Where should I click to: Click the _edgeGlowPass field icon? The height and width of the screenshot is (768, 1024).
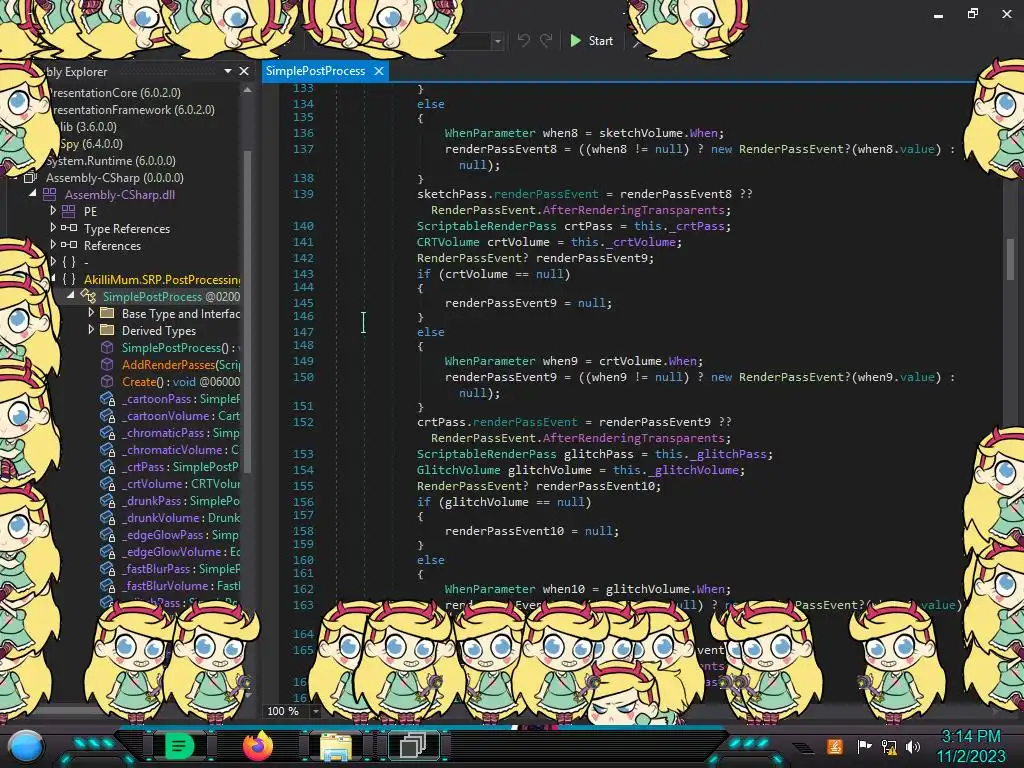click(x=107, y=534)
